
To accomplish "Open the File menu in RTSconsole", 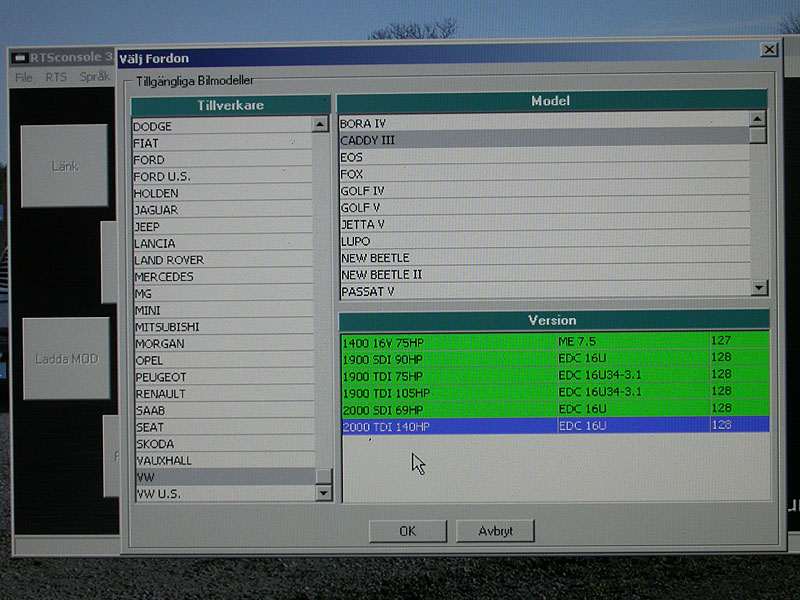I will click(x=23, y=78).
